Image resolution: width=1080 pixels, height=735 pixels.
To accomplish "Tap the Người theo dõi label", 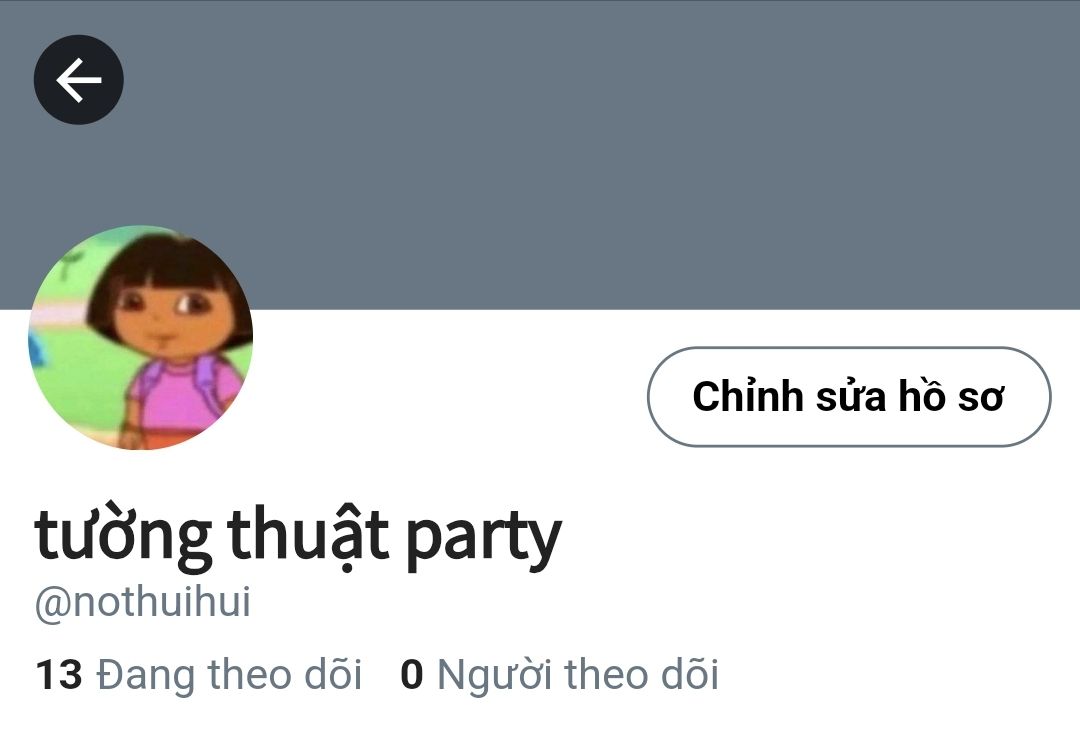I will 578,675.
